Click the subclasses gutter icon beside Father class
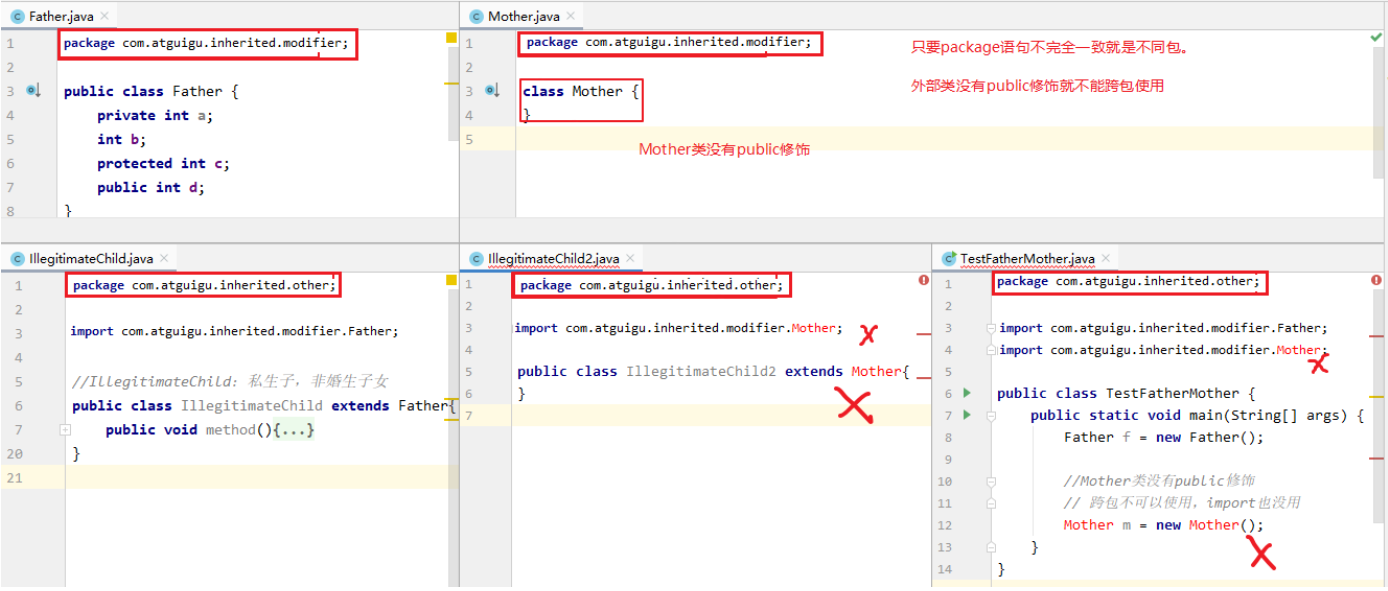The image size is (1388, 591). point(33,91)
